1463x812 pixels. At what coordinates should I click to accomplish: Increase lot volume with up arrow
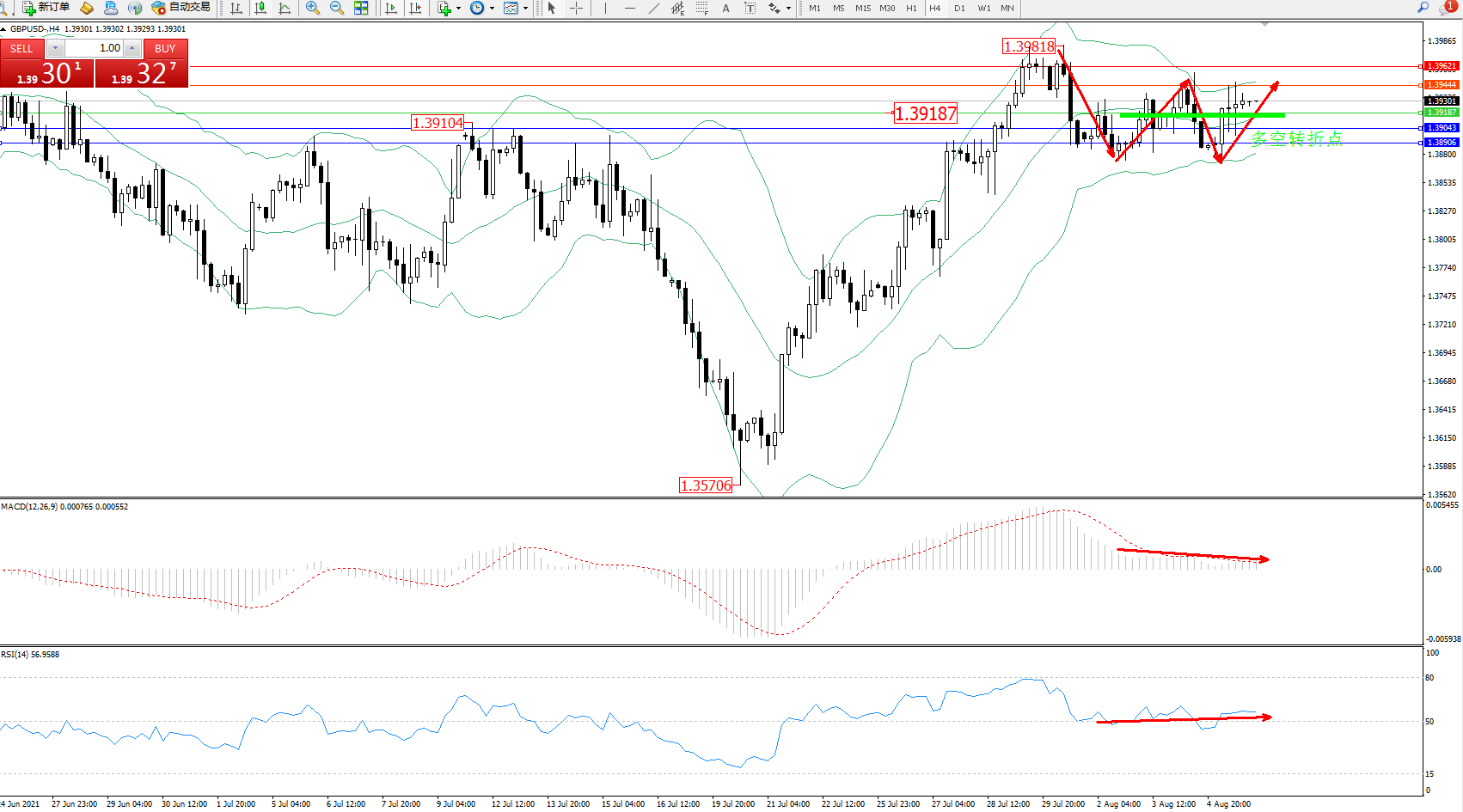click(132, 48)
